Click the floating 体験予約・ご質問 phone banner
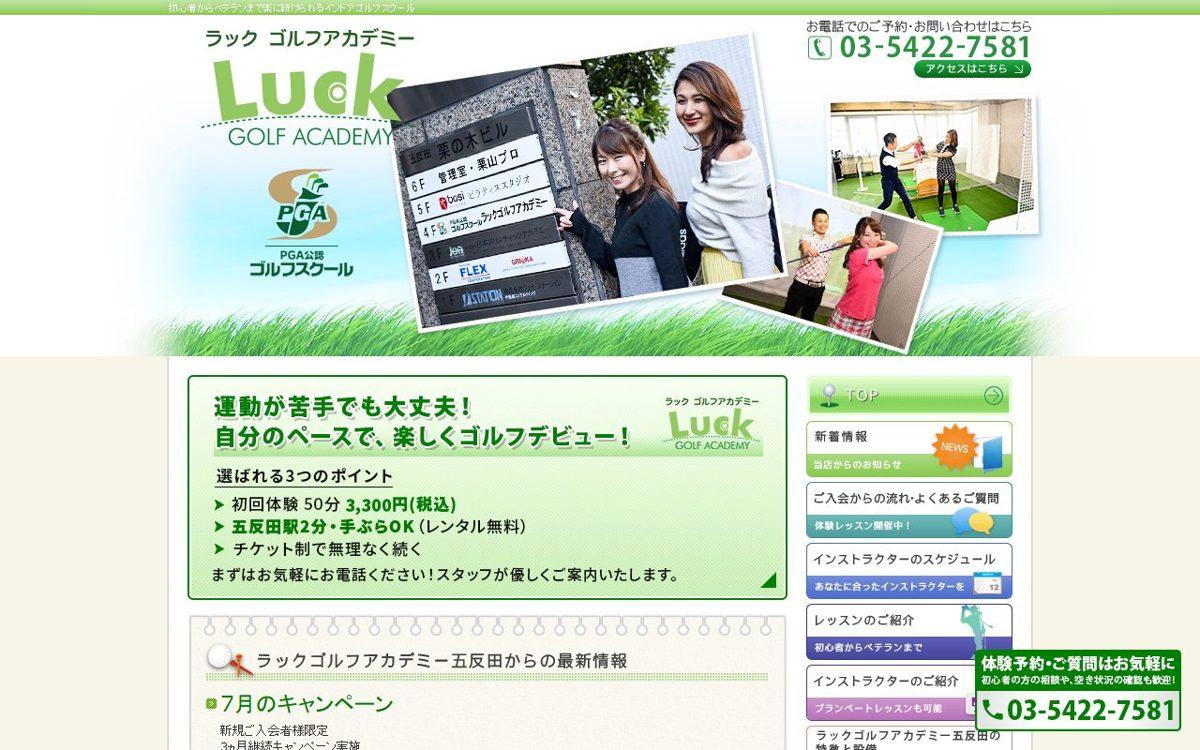Viewport: 1200px width, 750px height. (1078, 690)
